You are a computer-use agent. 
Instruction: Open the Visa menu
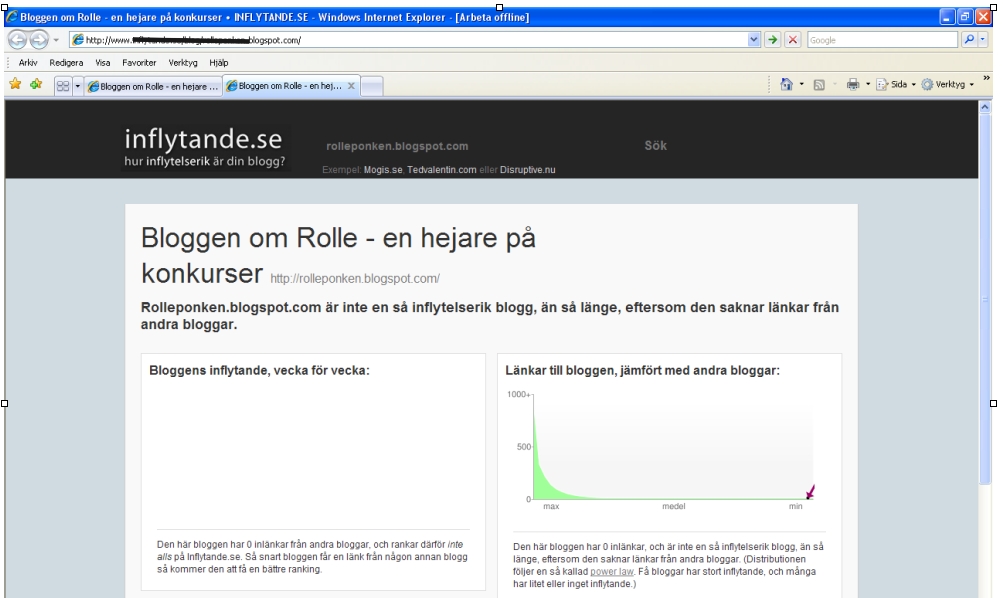coord(103,63)
